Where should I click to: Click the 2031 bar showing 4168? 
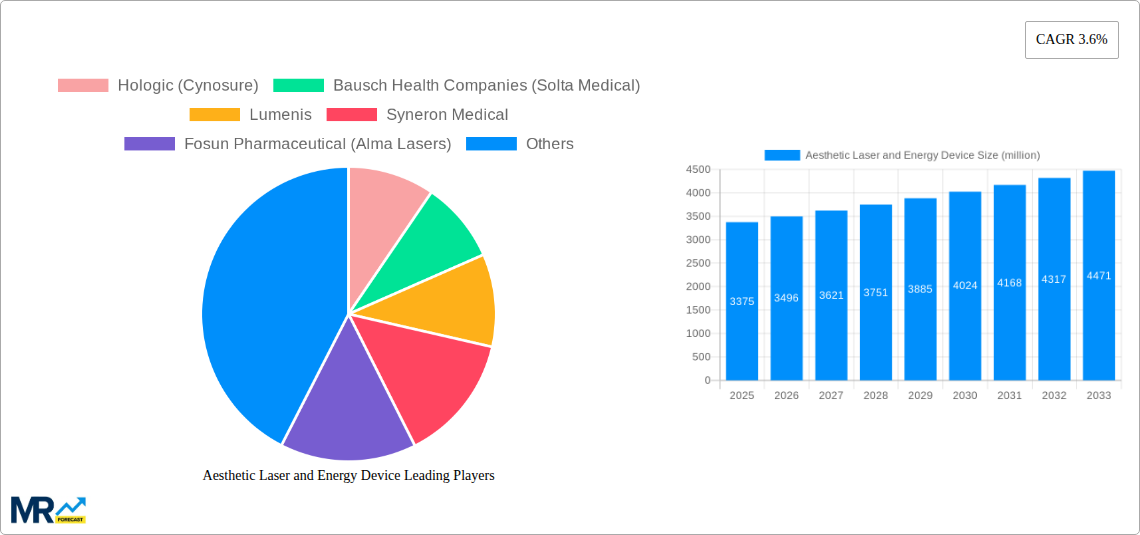coord(1010,282)
